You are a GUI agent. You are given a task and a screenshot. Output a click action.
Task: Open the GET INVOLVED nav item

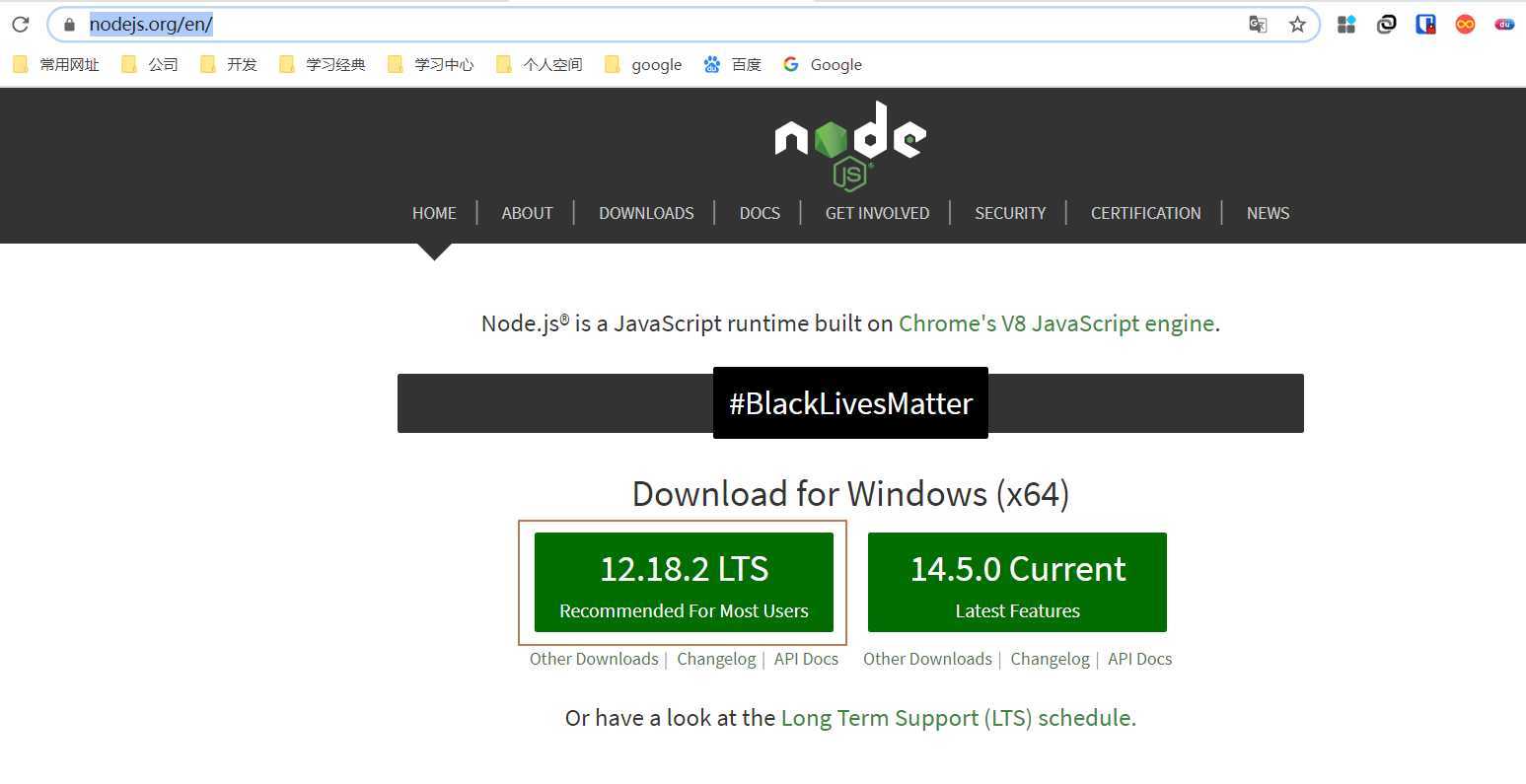(877, 213)
